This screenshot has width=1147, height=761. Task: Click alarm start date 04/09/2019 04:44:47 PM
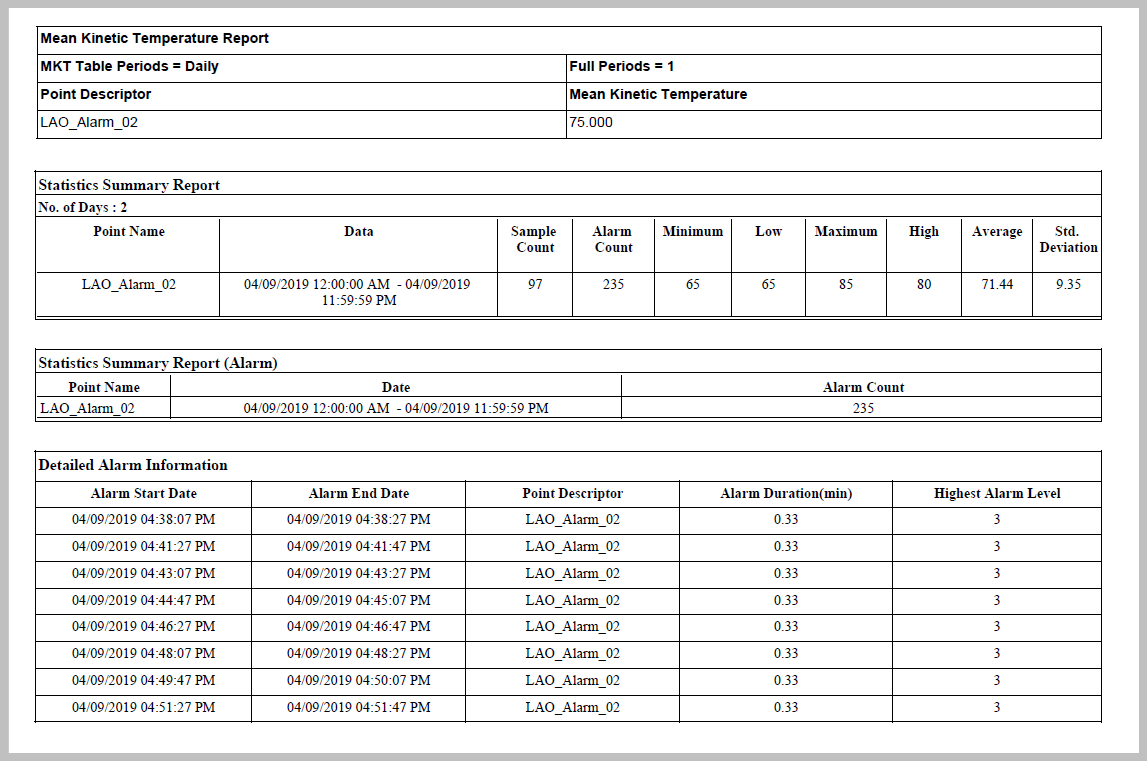(144, 601)
